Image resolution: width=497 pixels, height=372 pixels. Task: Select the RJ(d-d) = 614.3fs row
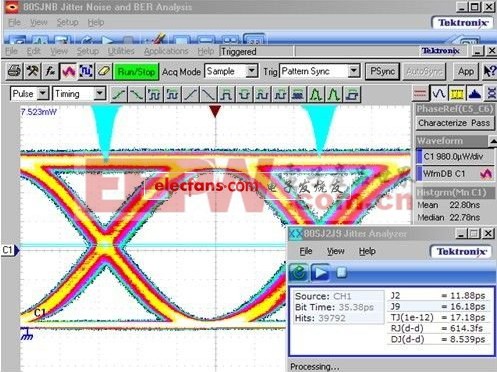tap(438, 328)
